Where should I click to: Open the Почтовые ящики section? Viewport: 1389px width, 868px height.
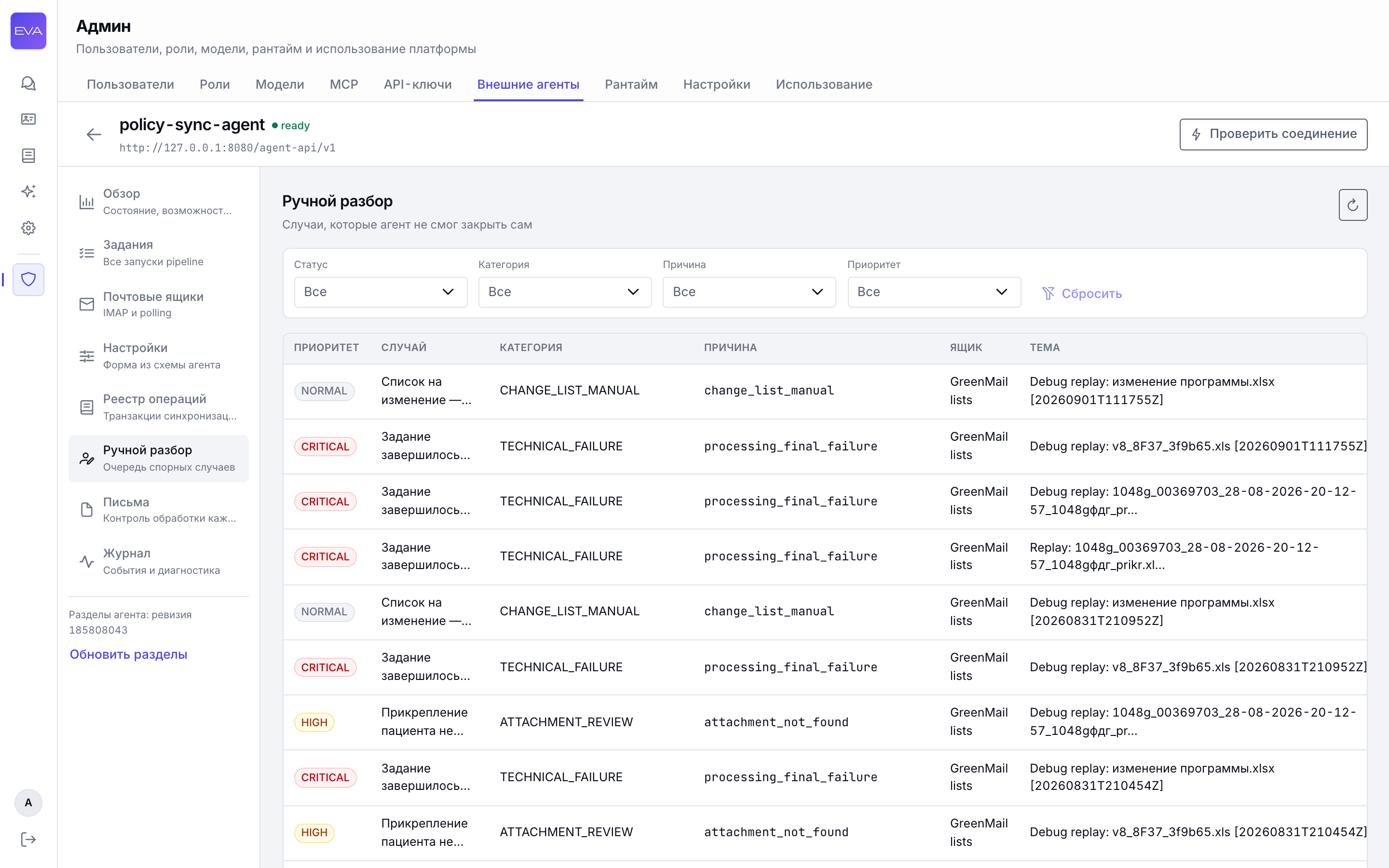pos(158,305)
